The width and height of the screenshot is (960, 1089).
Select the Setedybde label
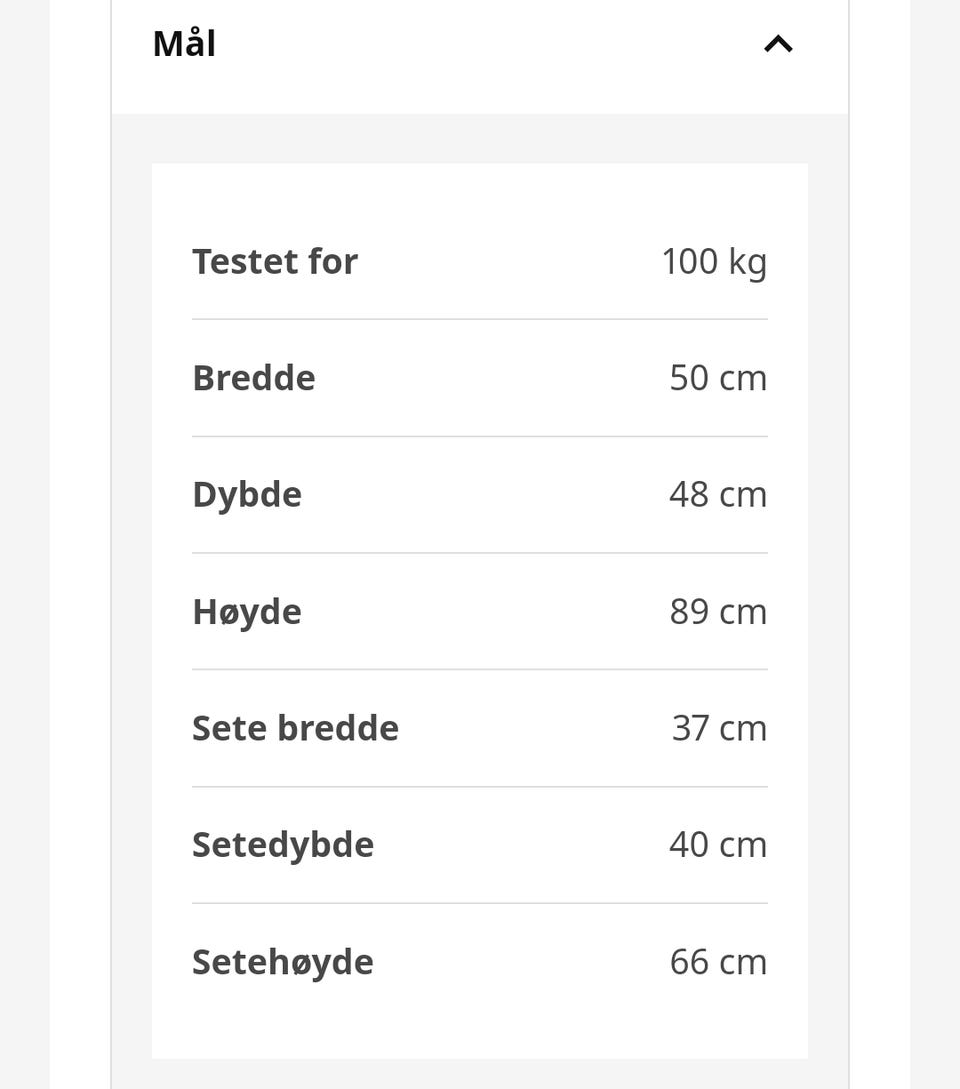click(x=283, y=846)
